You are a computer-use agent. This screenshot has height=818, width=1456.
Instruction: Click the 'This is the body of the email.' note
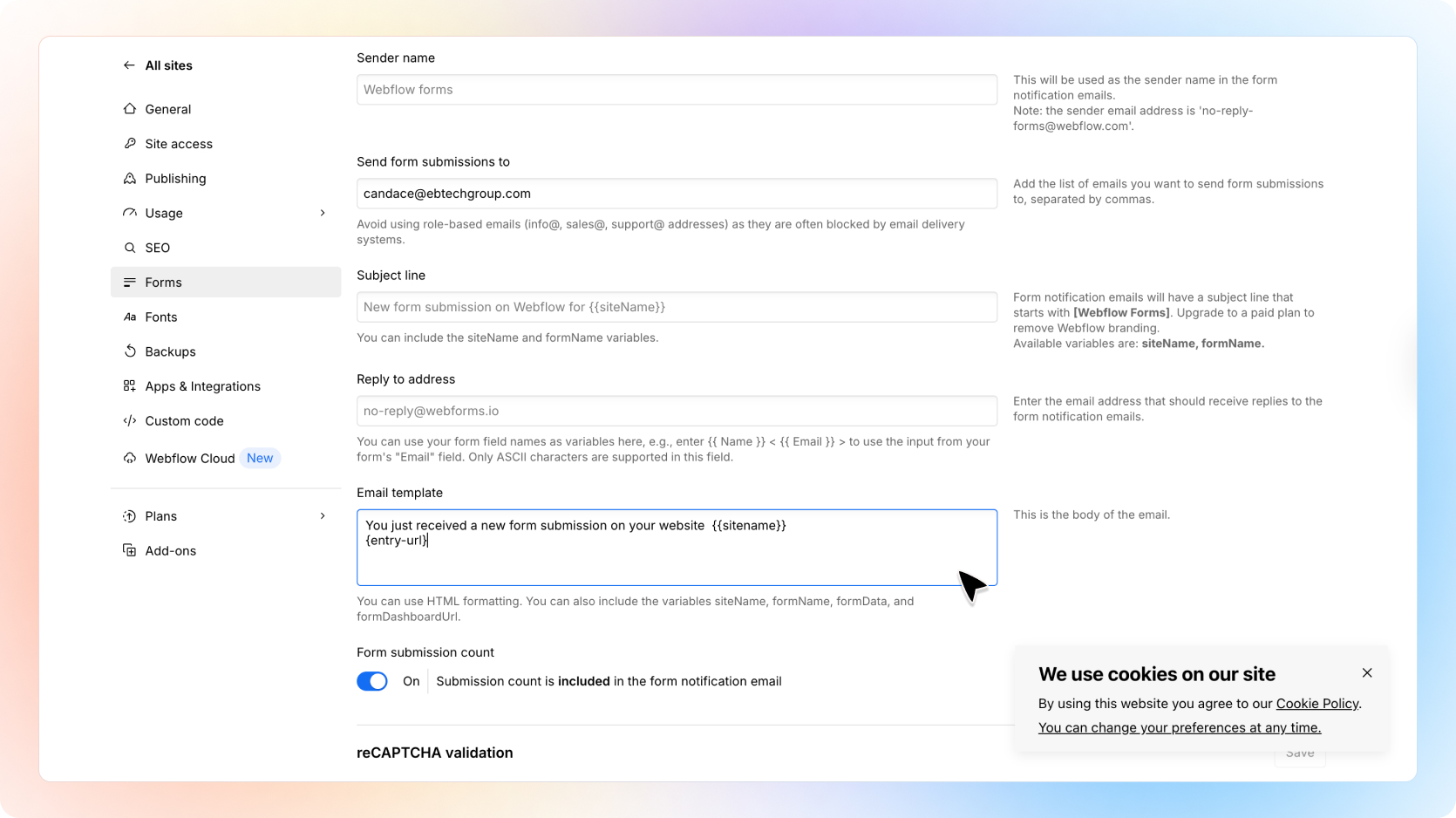1092,515
